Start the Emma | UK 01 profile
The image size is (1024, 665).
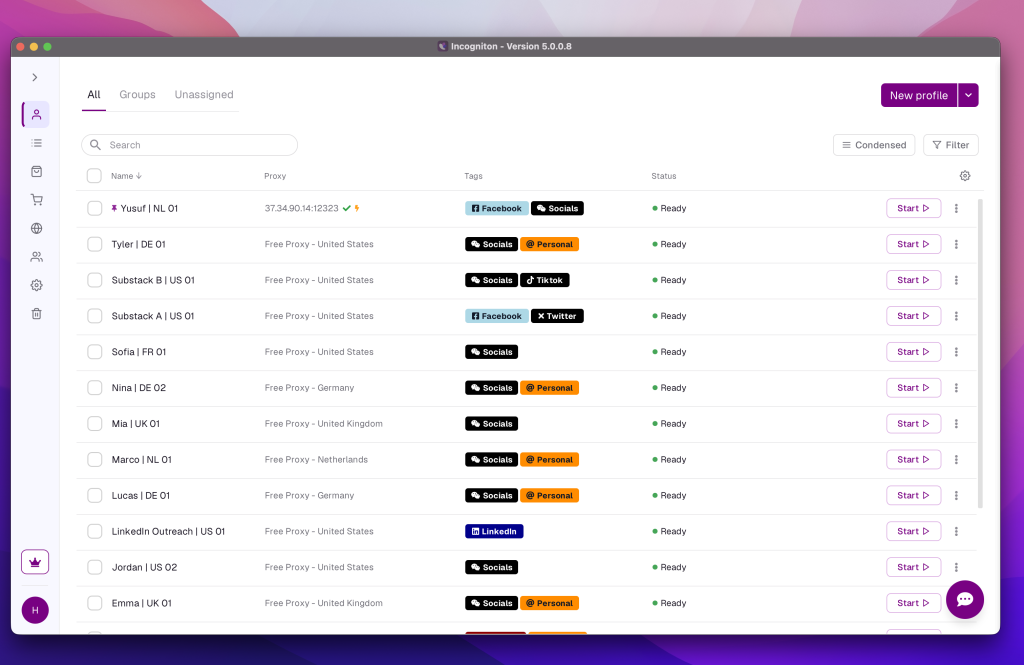pyautogui.click(x=913, y=604)
